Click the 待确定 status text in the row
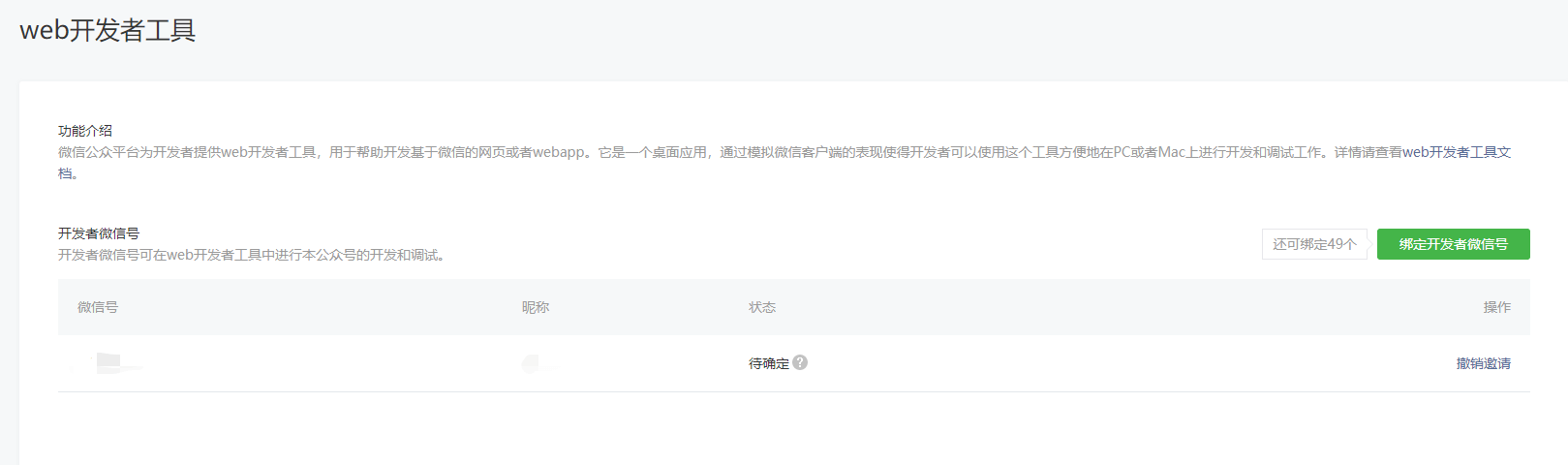Image resolution: width=1568 pixels, height=465 pixels. tap(769, 363)
